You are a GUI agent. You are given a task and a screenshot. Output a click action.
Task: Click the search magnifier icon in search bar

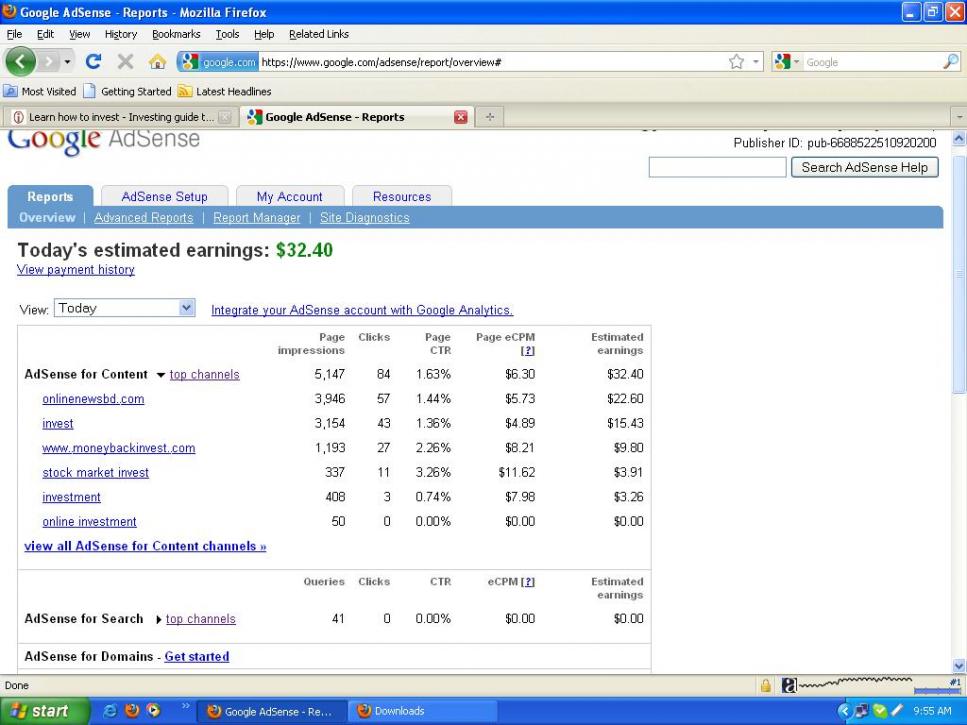coord(950,62)
